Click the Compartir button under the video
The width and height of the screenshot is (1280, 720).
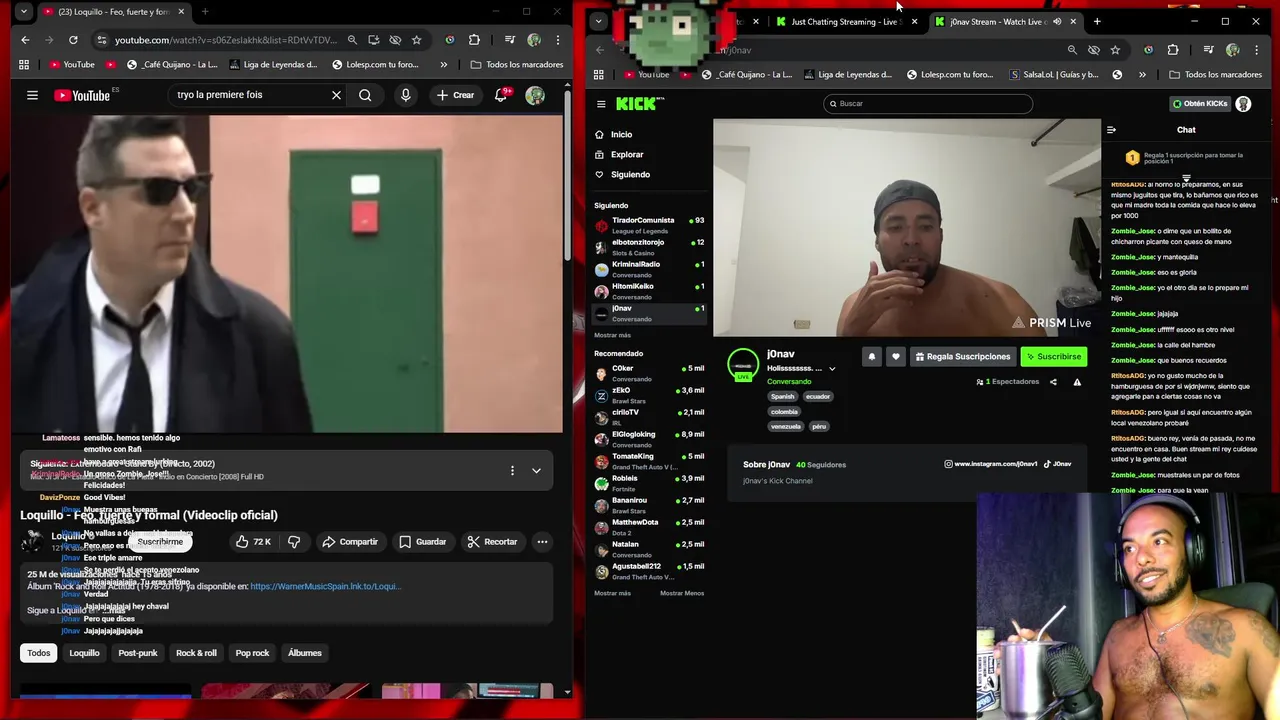pos(350,542)
